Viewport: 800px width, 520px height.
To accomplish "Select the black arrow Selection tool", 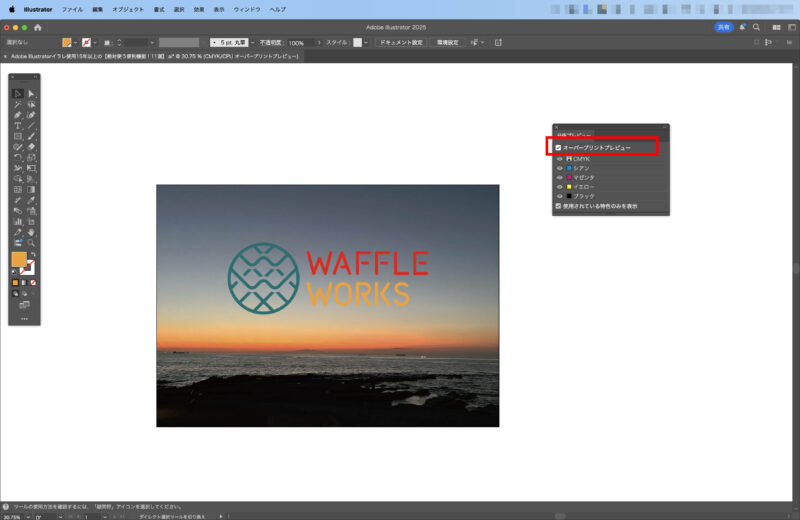I will point(18,94).
